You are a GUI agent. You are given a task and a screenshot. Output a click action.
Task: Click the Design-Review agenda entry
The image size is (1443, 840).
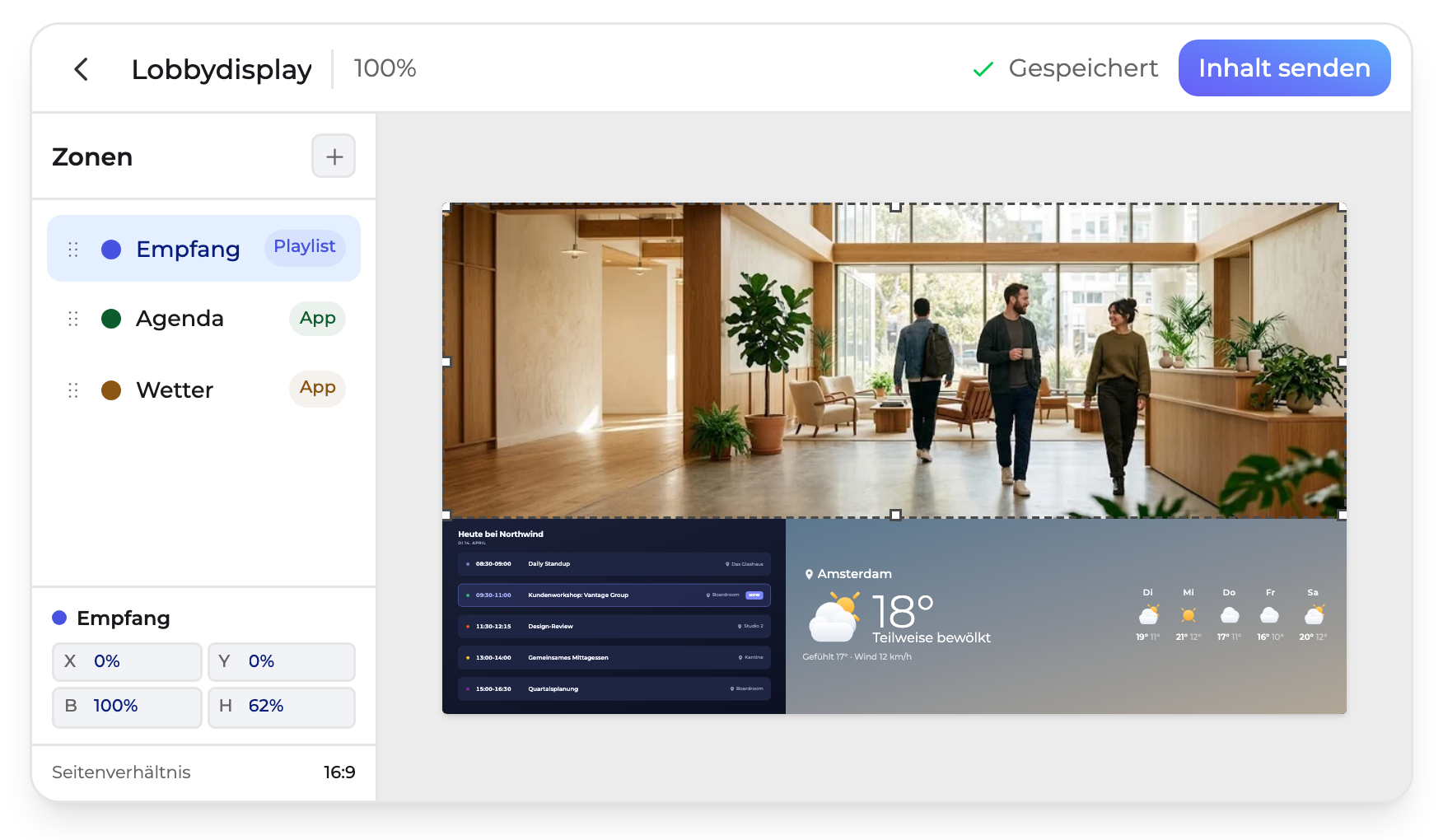point(614,627)
